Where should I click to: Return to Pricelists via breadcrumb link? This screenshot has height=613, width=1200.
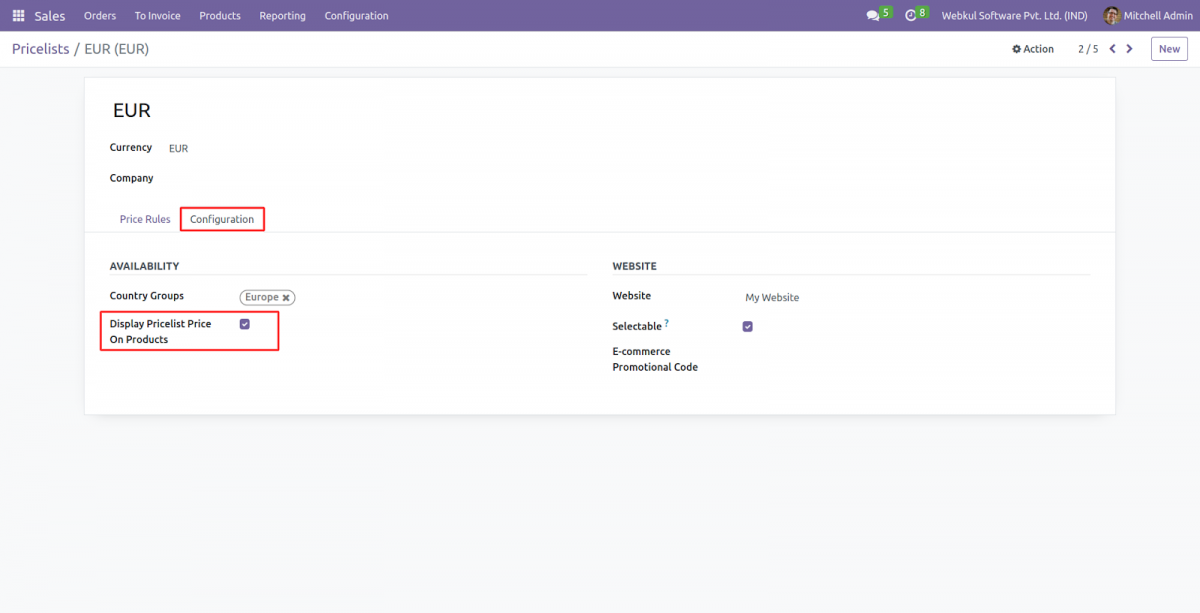click(x=40, y=48)
